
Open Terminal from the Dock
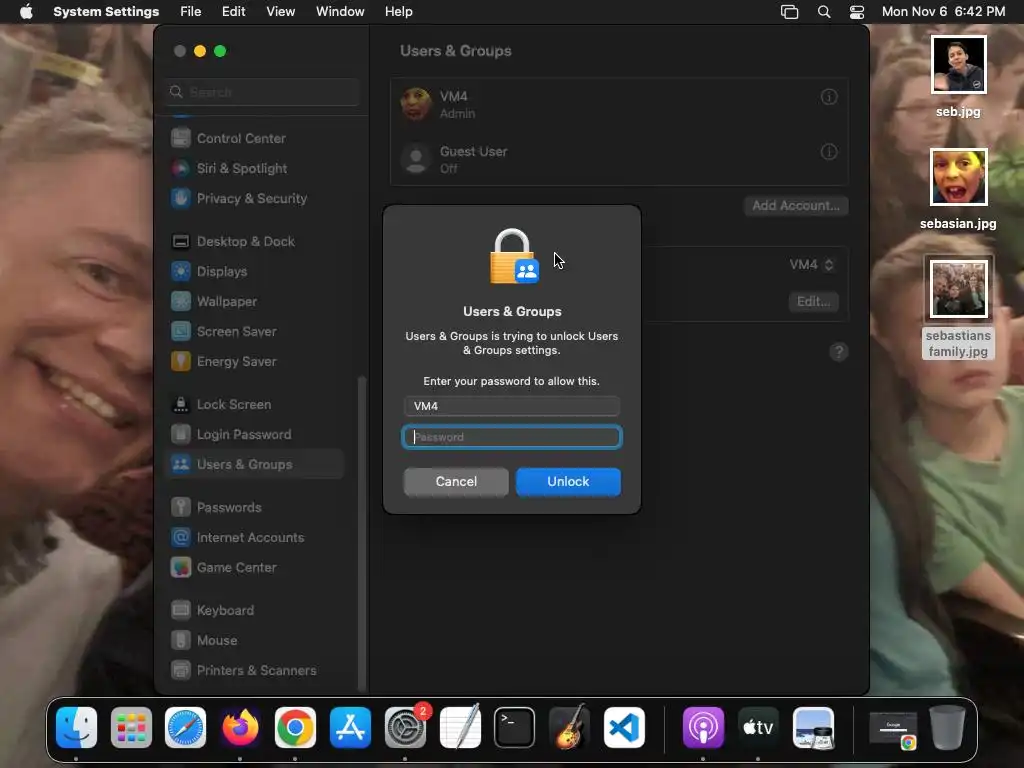(x=515, y=728)
